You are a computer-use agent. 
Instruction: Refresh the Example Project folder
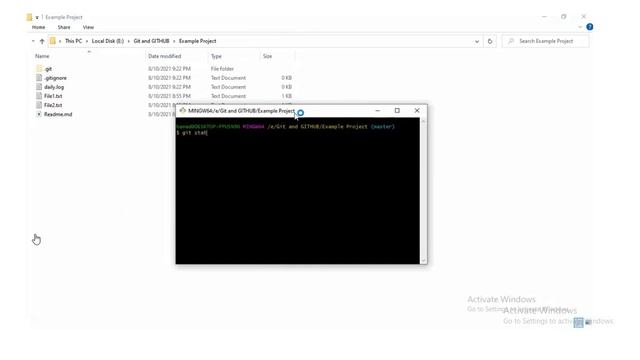(490, 41)
